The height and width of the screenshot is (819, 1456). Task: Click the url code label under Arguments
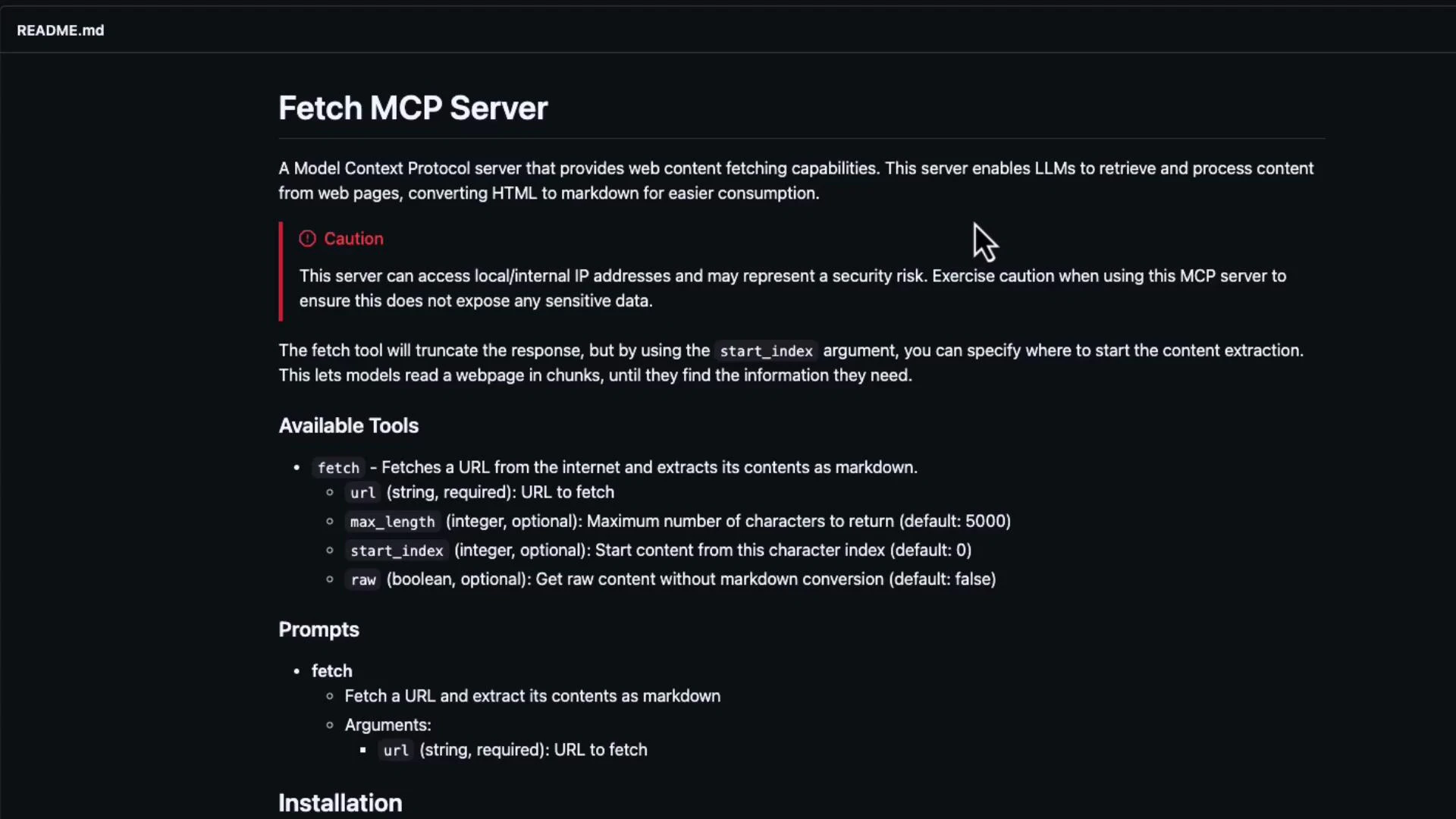pyautogui.click(x=396, y=751)
